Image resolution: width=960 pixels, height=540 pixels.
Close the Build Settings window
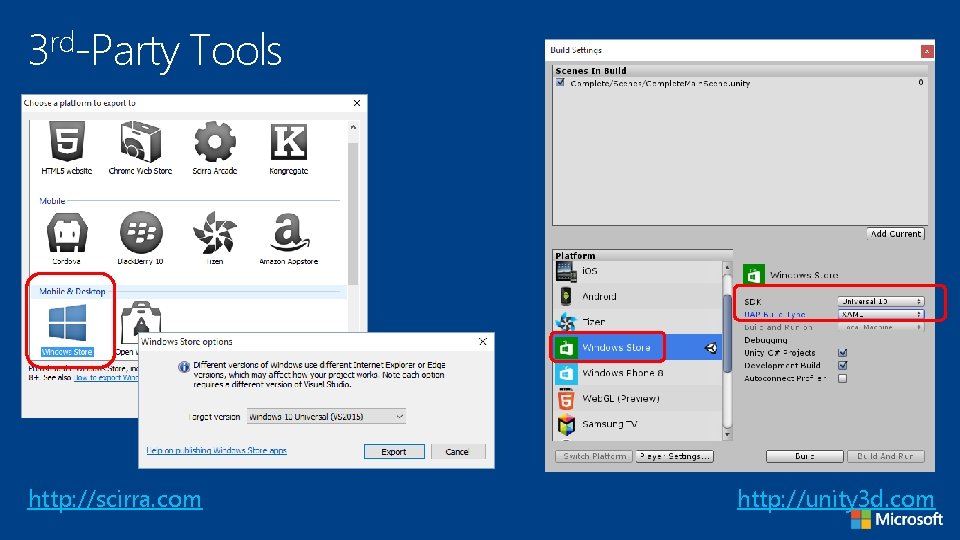click(927, 51)
